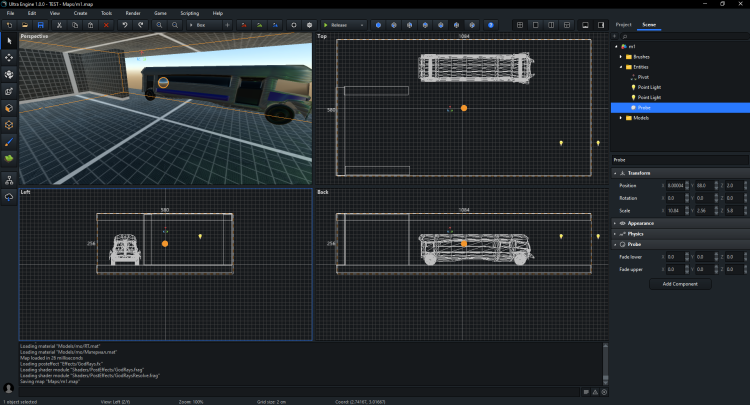750x405 pixels.
Task: Expand the Models folder in scene tree
Action: pyautogui.click(x=620, y=118)
